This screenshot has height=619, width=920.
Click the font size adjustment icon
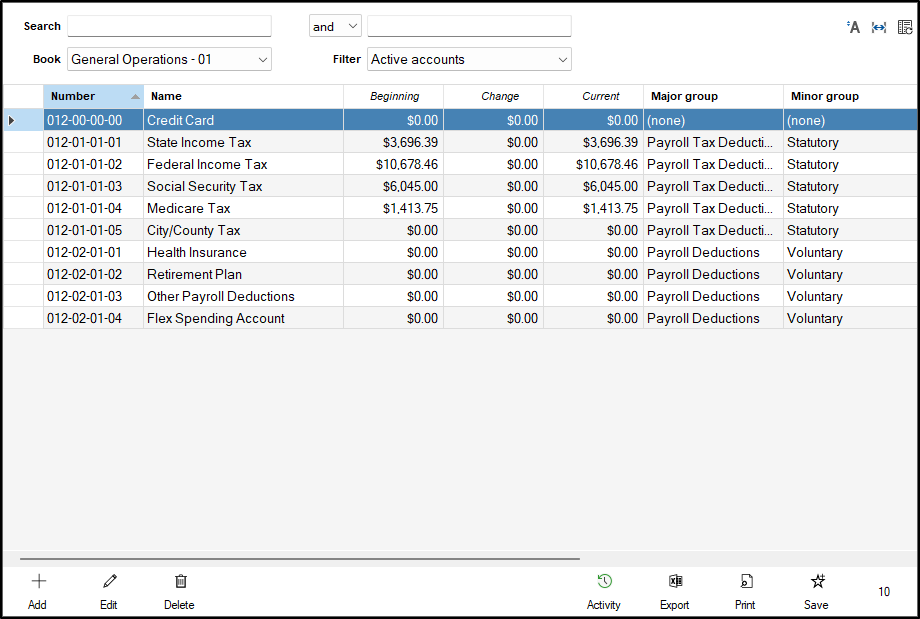point(853,27)
